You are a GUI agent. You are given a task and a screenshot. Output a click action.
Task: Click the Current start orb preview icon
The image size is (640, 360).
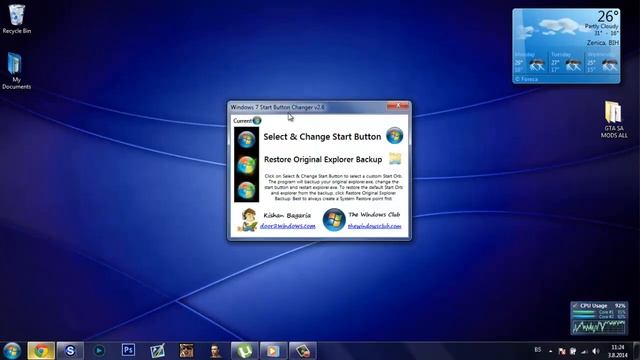click(257, 120)
